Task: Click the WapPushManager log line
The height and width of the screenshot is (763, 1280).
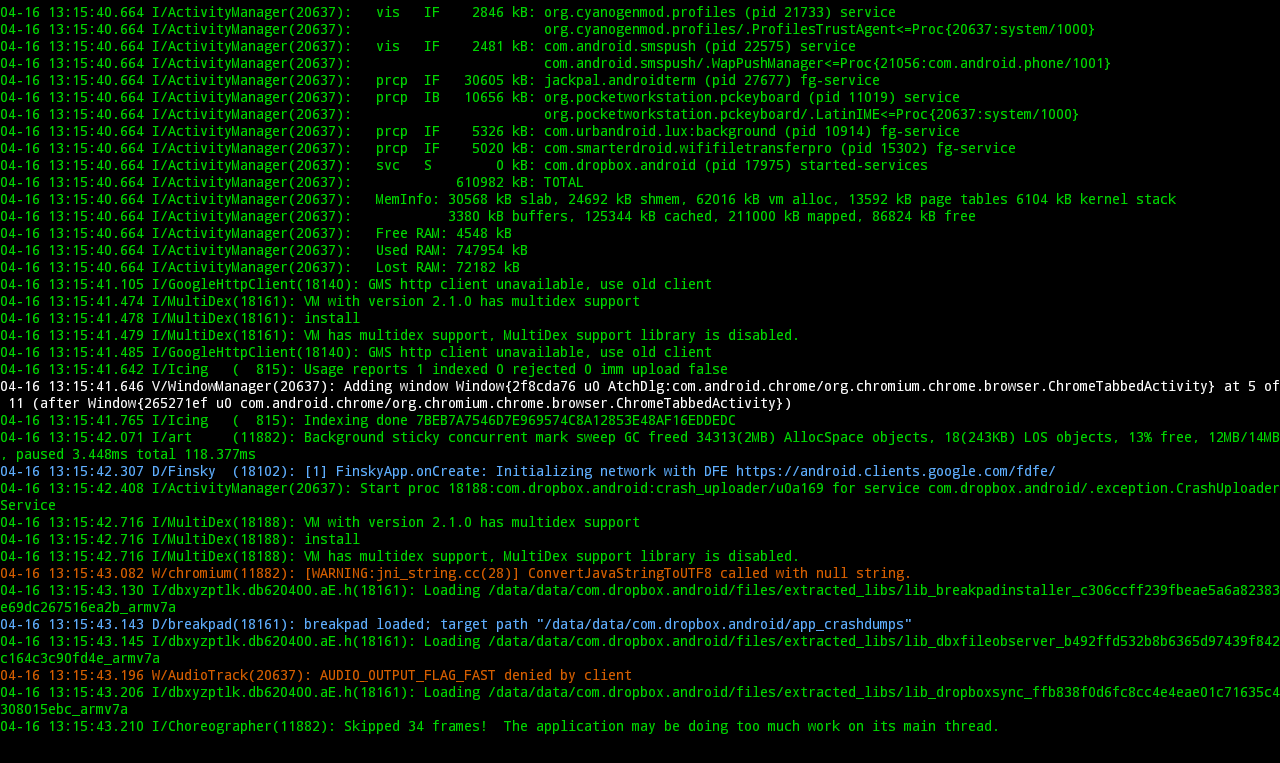Action: point(556,64)
